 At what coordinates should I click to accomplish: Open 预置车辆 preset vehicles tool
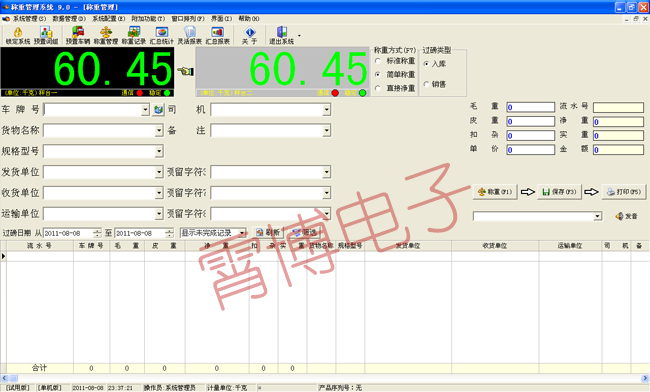[78, 35]
